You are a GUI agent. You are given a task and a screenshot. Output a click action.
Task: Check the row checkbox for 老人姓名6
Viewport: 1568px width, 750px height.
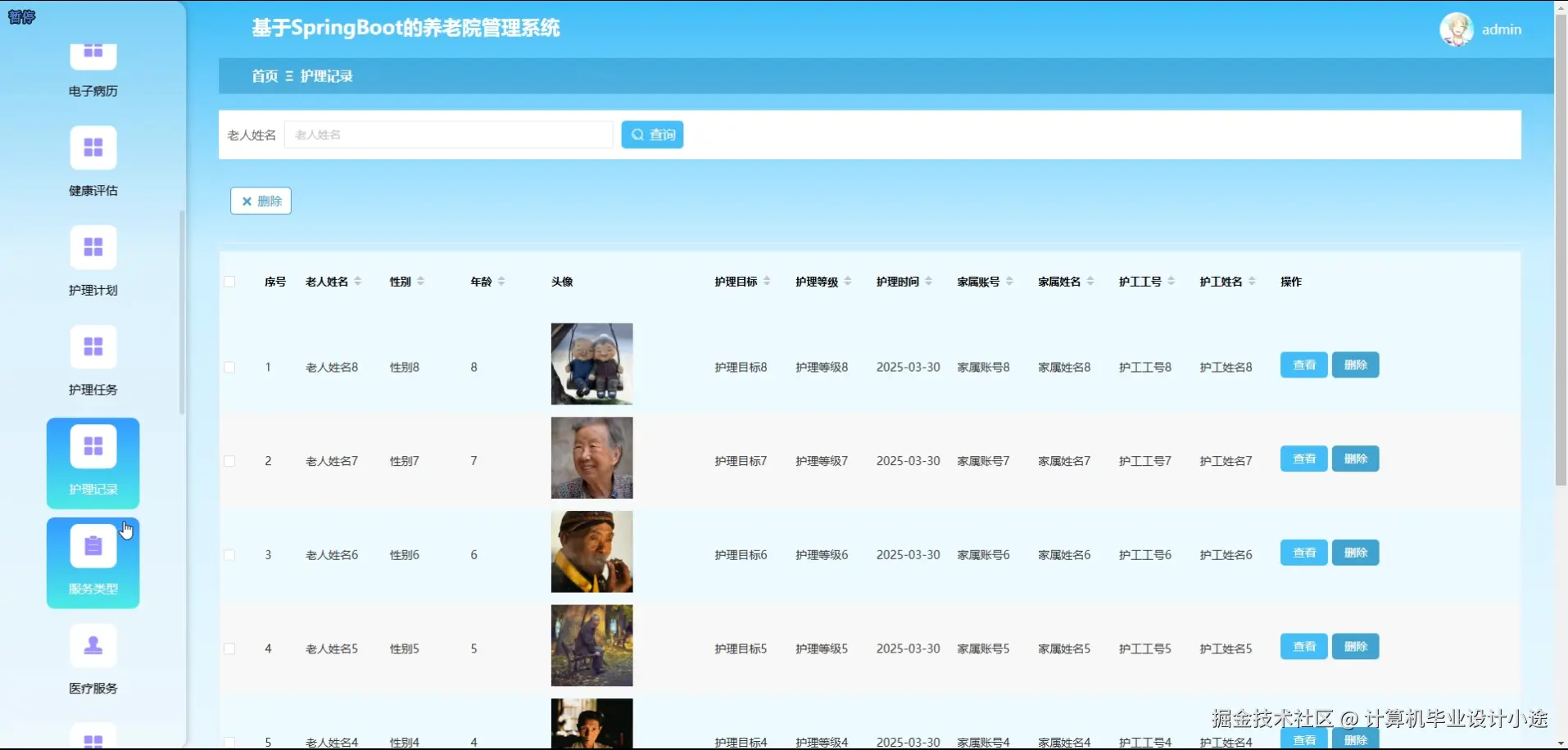coord(229,555)
